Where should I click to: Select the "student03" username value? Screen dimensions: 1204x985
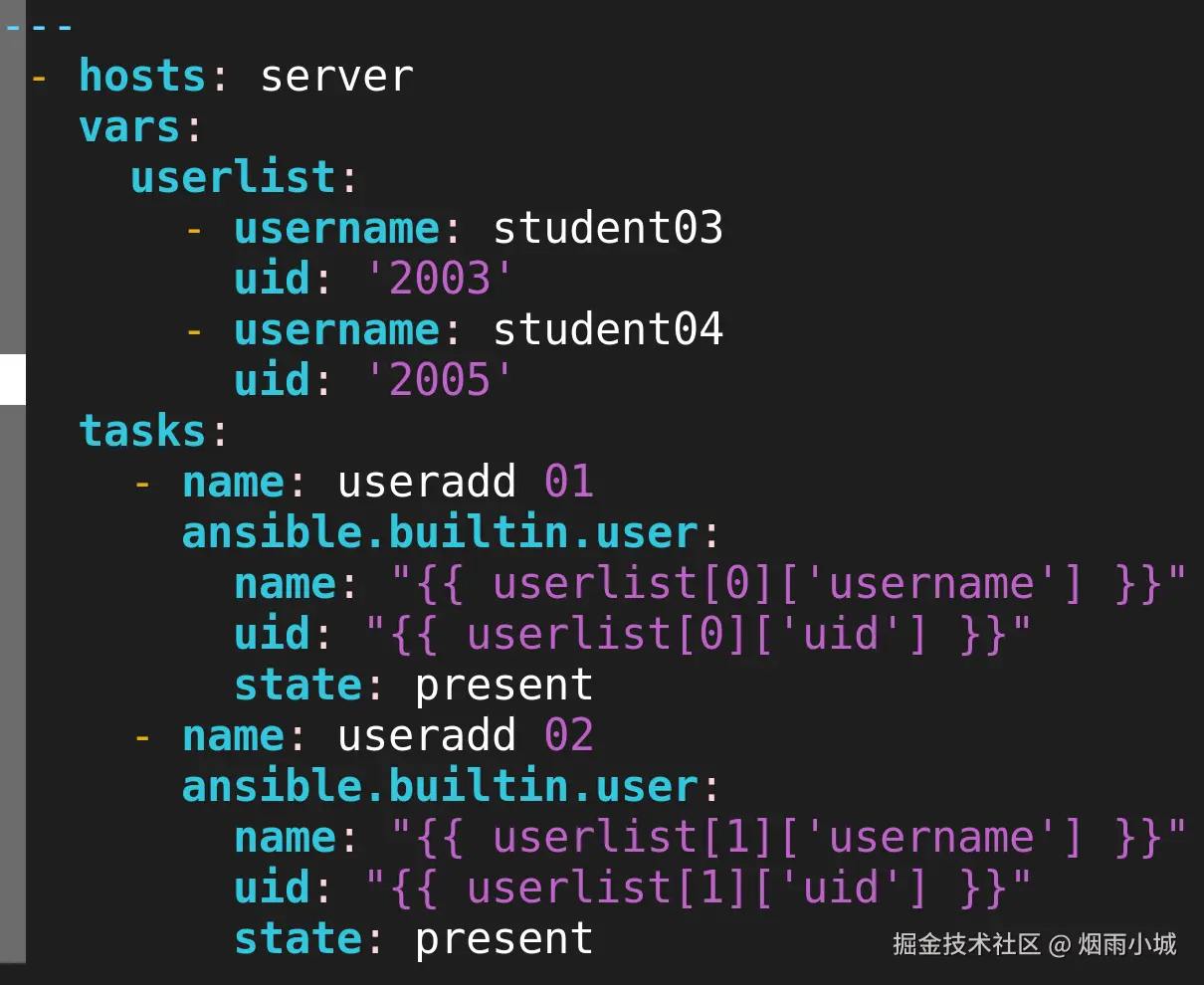608,229
